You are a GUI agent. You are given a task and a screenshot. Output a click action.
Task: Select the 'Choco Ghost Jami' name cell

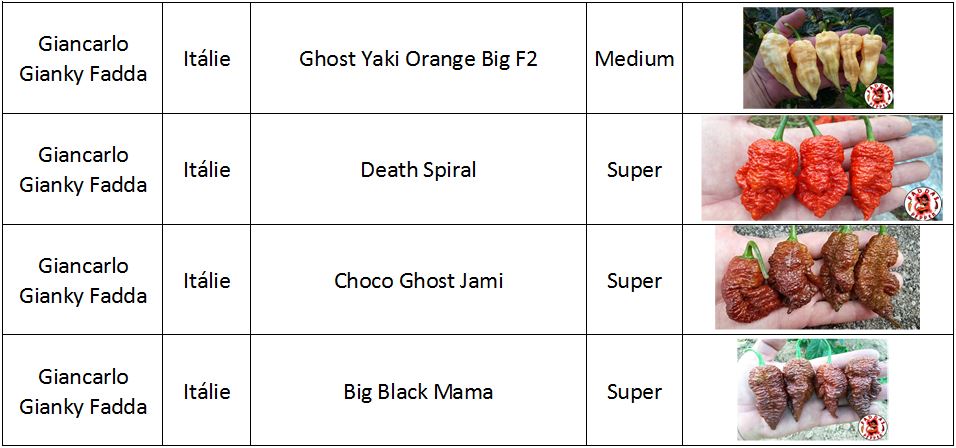[418, 281]
